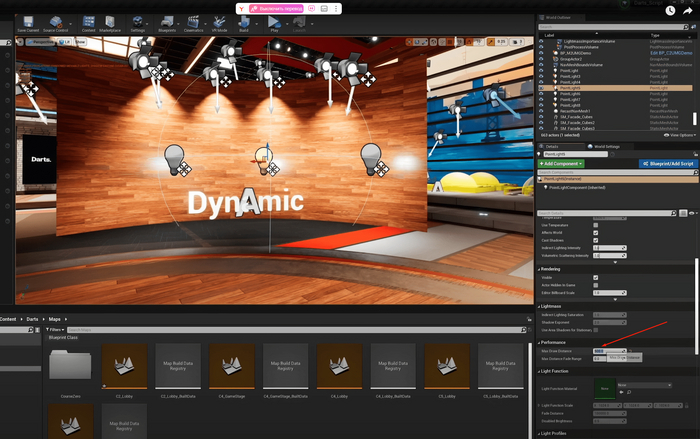
Task: Open the Marketplace icon
Action: click(110, 22)
